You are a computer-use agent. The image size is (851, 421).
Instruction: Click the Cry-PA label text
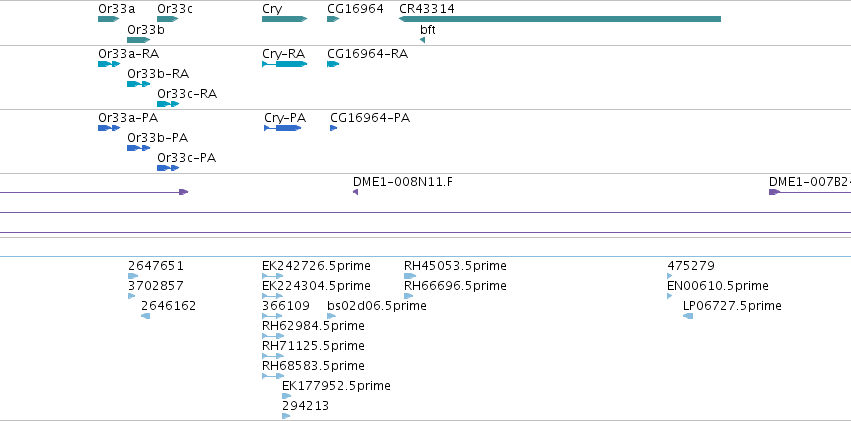click(285, 118)
